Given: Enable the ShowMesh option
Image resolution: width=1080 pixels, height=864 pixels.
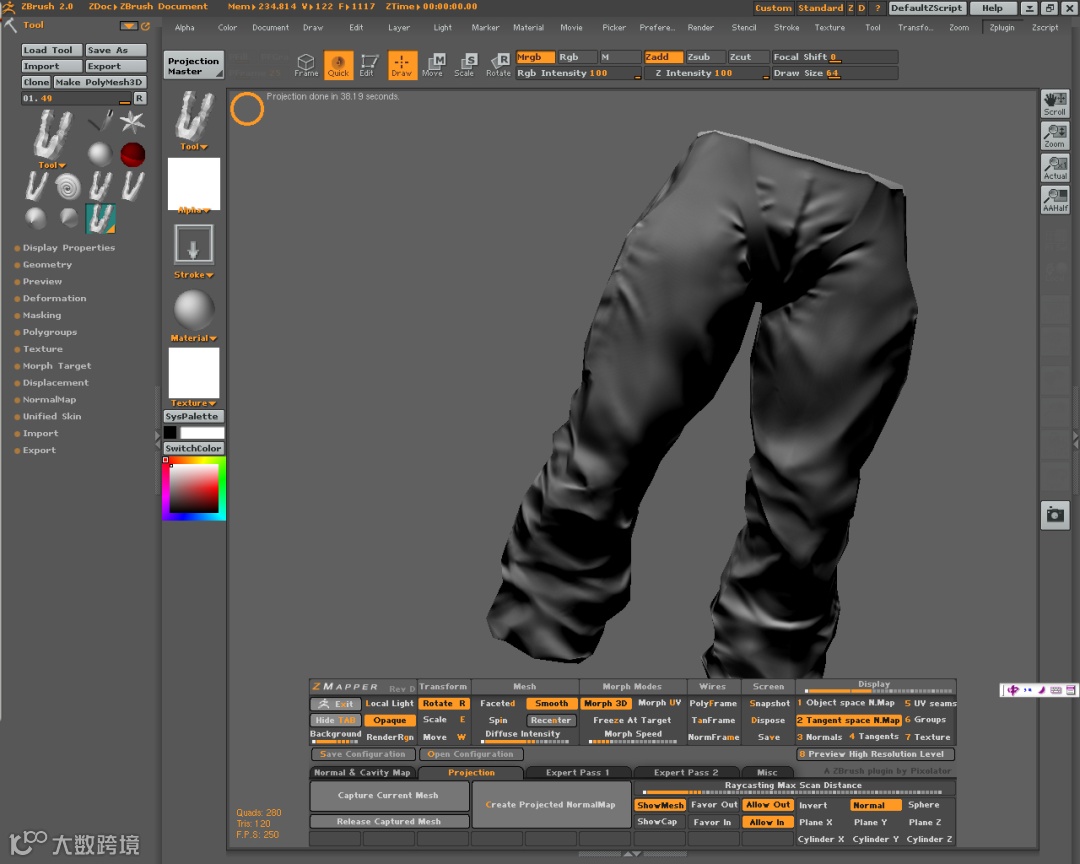Looking at the screenshot, I should click(x=660, y=805).
